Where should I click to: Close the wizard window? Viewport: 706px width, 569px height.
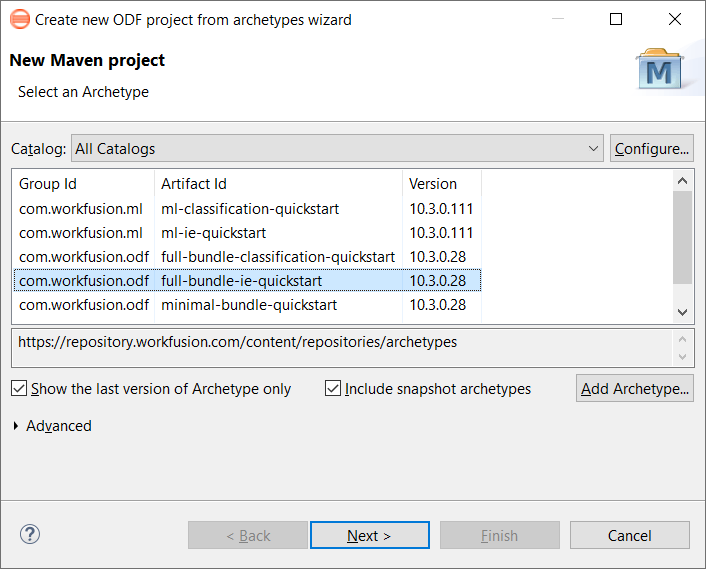674,19
